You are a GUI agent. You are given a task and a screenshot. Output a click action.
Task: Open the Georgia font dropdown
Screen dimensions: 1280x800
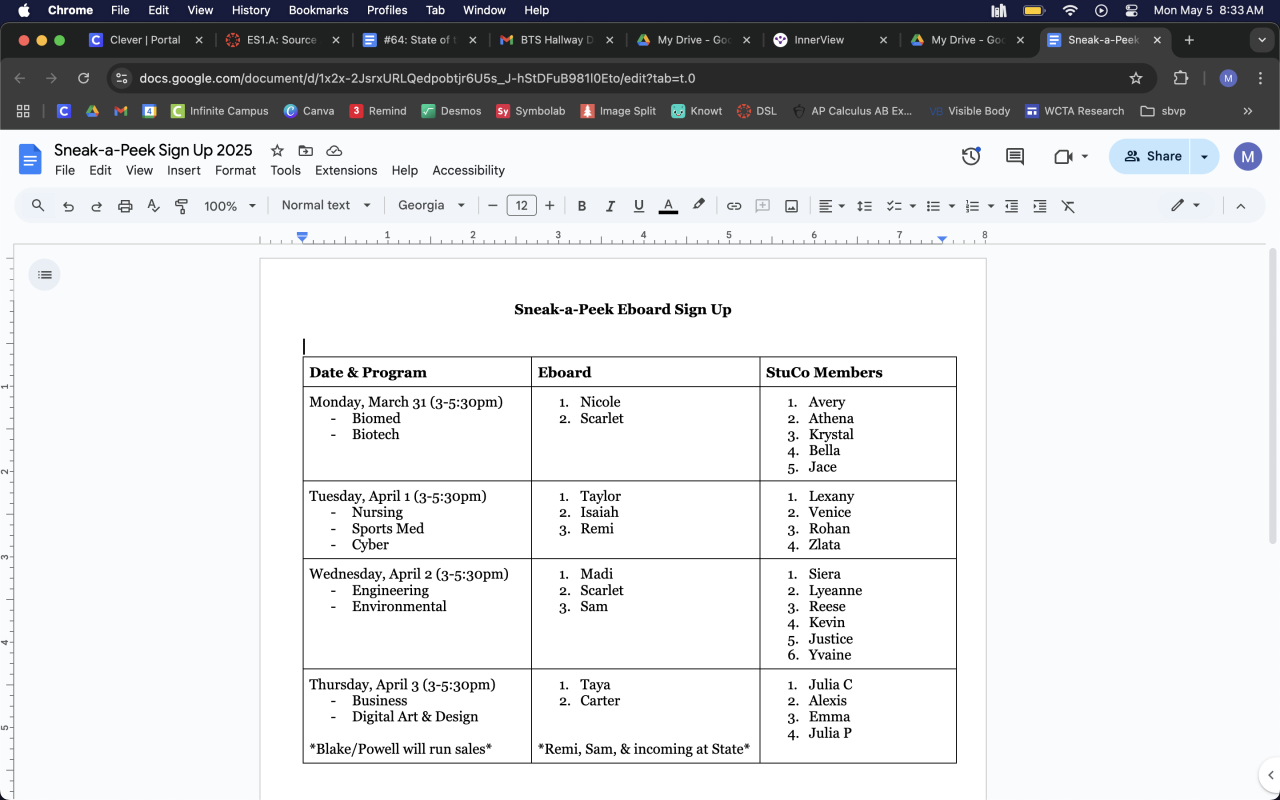click(431, 205)
